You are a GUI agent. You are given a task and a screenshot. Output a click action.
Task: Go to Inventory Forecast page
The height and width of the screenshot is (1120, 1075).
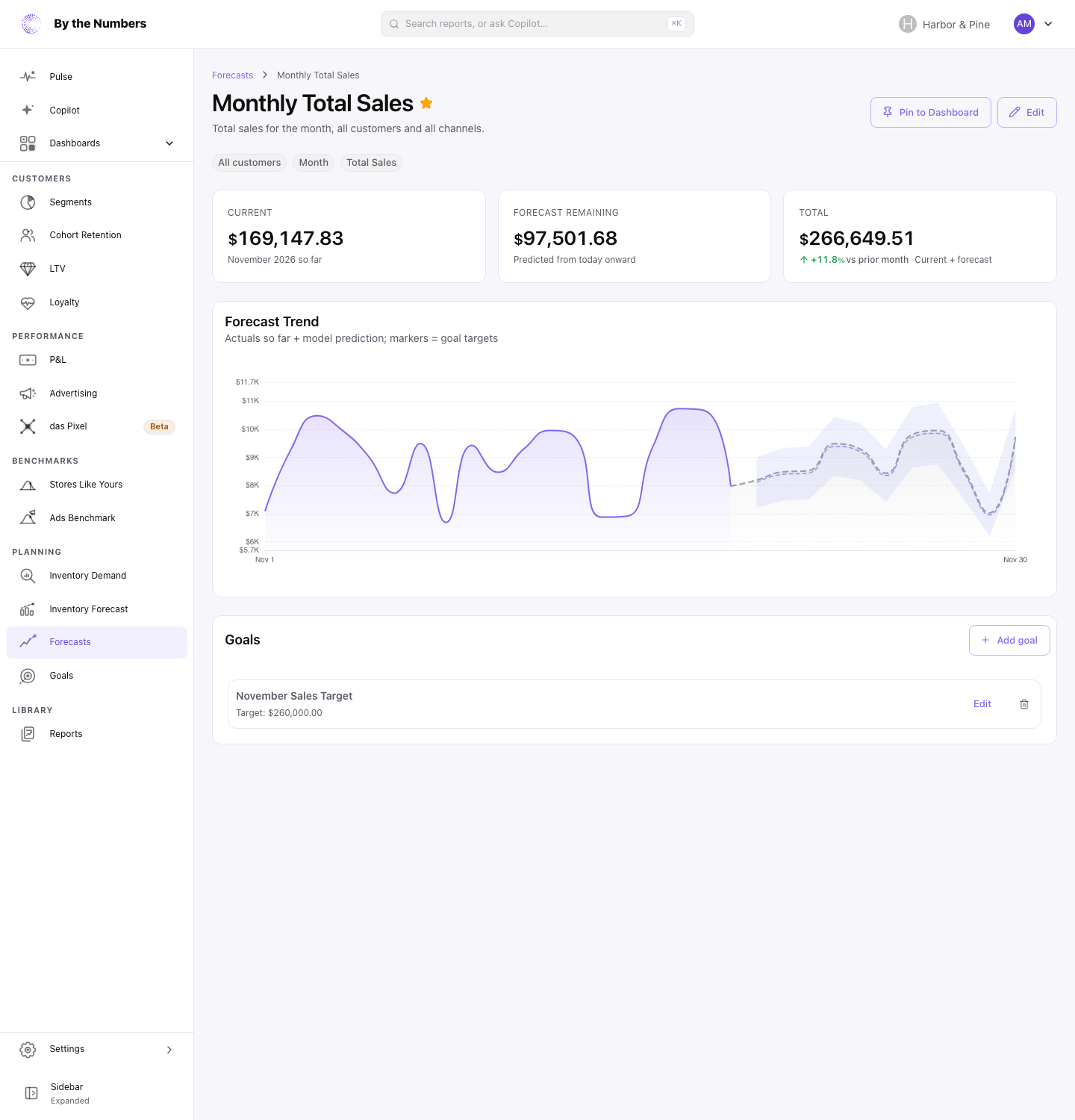coord(96,609)
